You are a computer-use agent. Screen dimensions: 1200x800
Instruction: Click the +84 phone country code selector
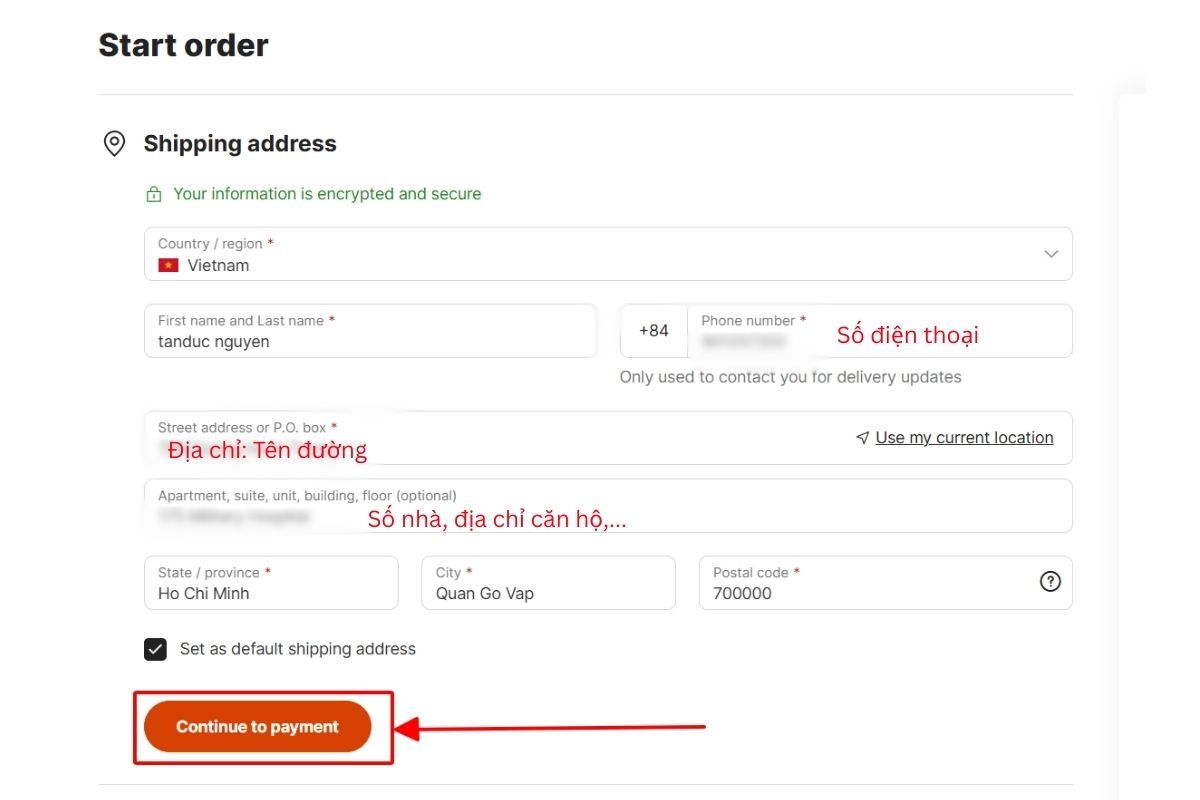click(x=654, y=331)
